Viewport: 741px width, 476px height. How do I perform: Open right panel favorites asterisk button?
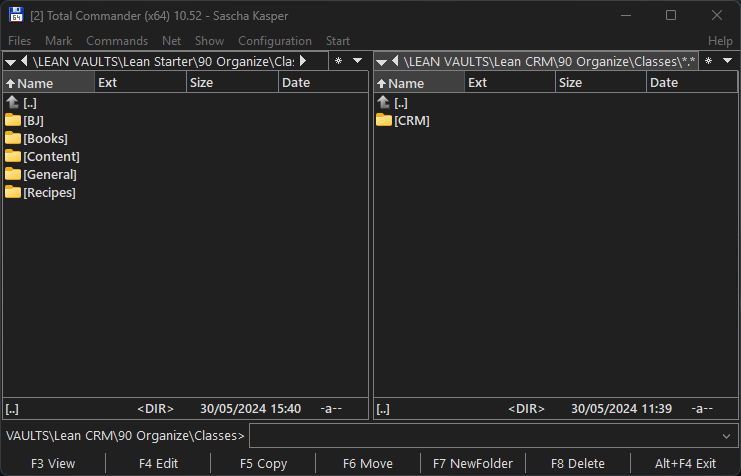pos(708,61)
